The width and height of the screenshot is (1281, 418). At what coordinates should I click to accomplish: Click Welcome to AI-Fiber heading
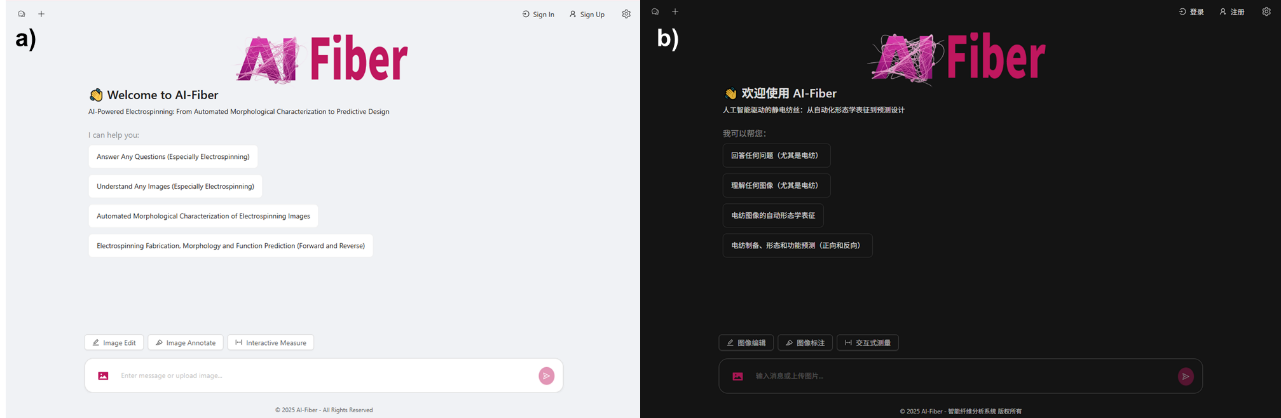click(153, 95)
